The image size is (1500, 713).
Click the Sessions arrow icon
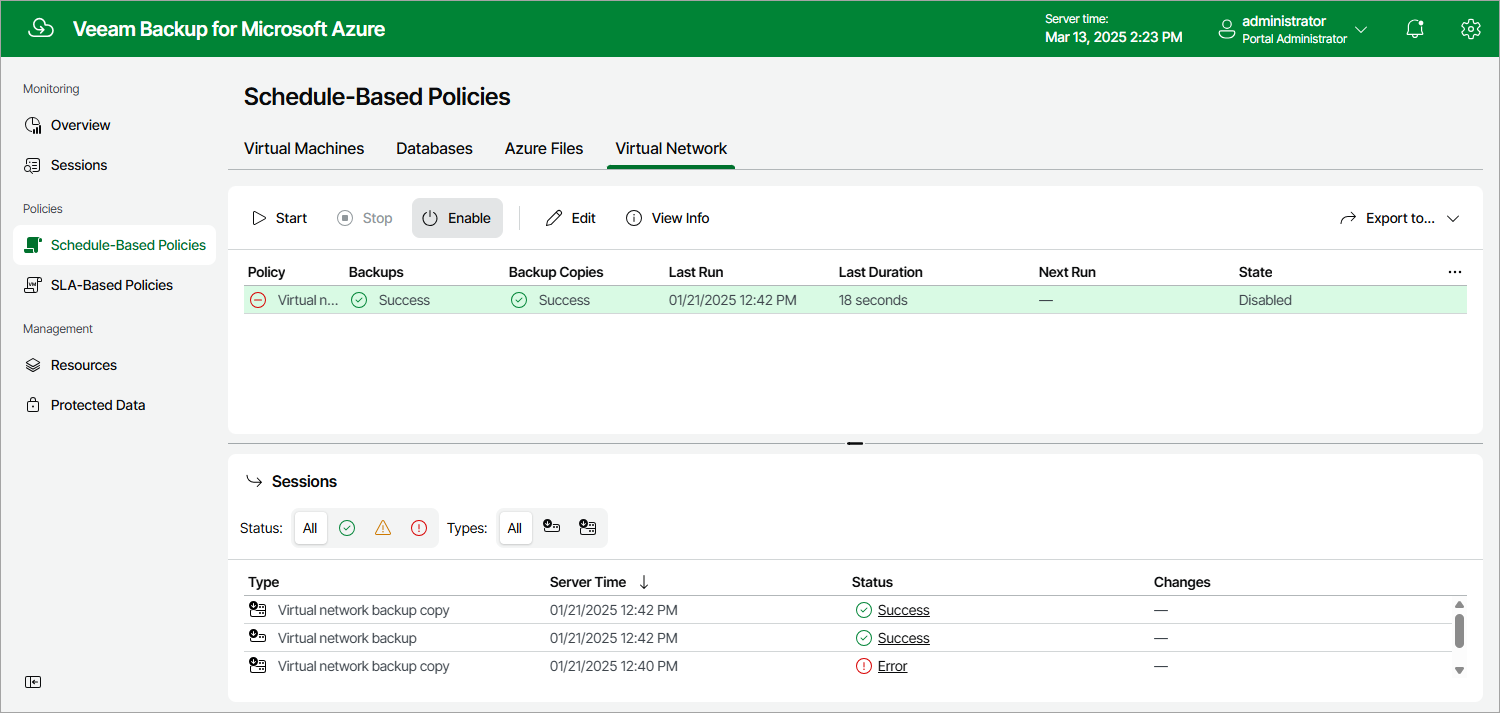pyautogui.click(x=254, y=482)
